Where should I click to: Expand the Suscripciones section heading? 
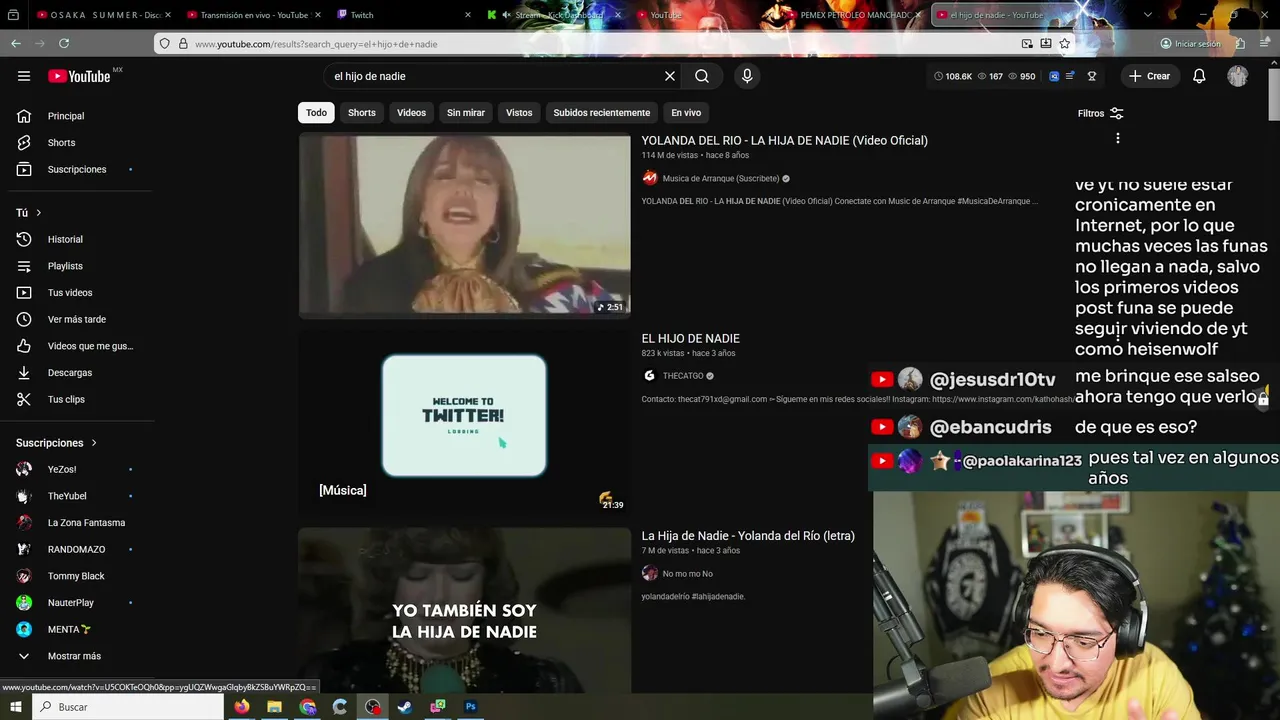(x=57, y=443)
